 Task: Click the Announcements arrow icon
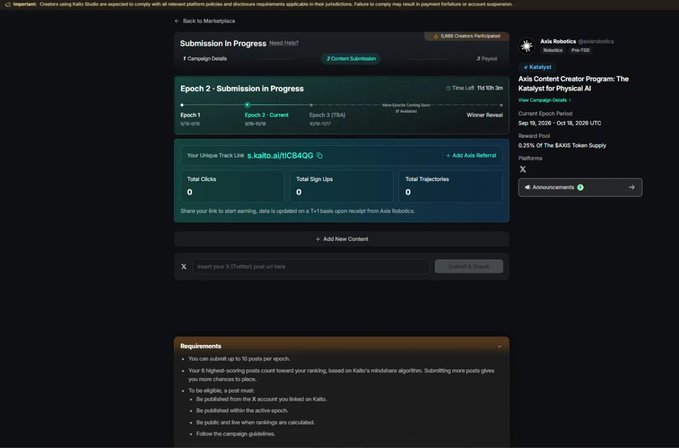point(631,187)
